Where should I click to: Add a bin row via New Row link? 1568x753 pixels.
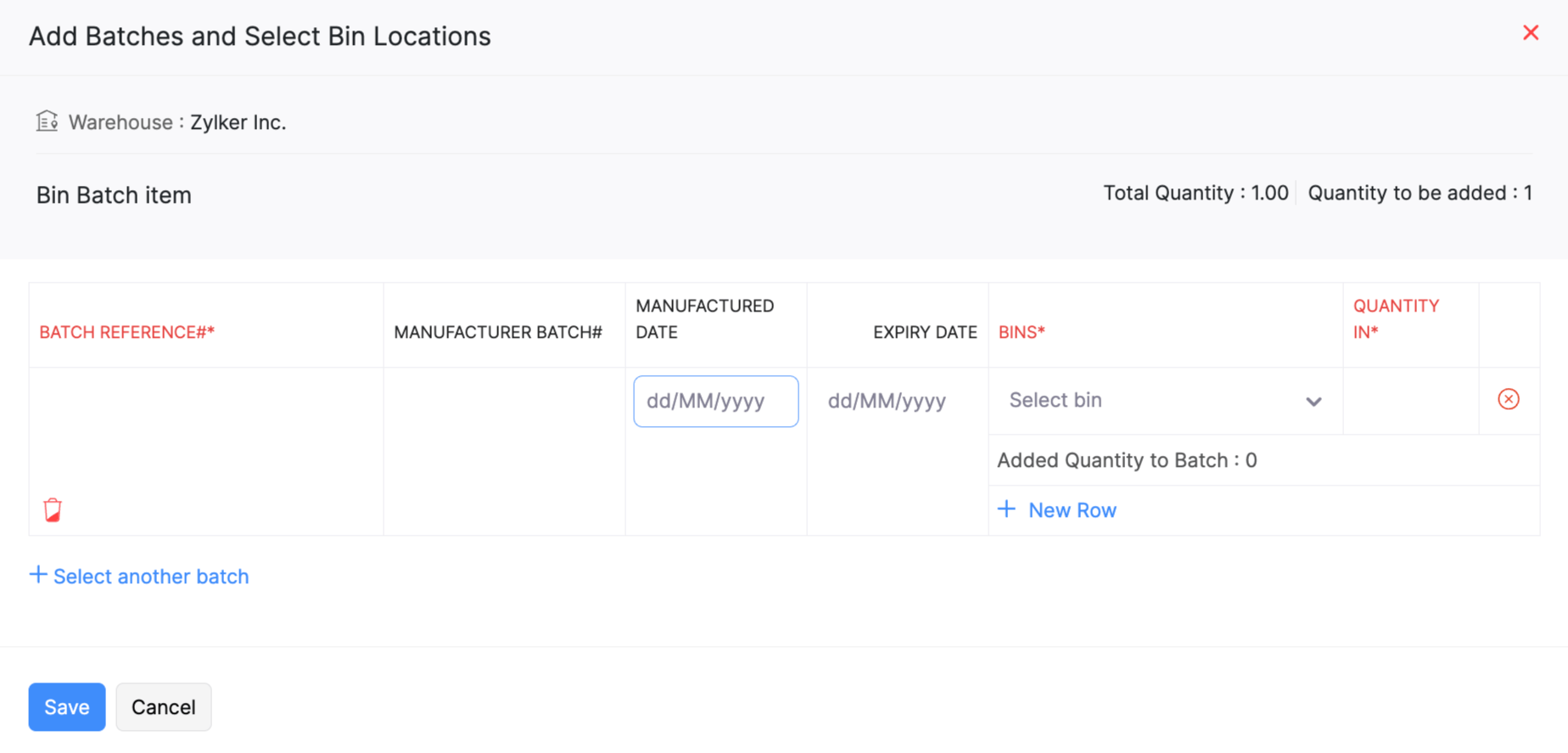pyautogui.click(x=1072, y=510)
